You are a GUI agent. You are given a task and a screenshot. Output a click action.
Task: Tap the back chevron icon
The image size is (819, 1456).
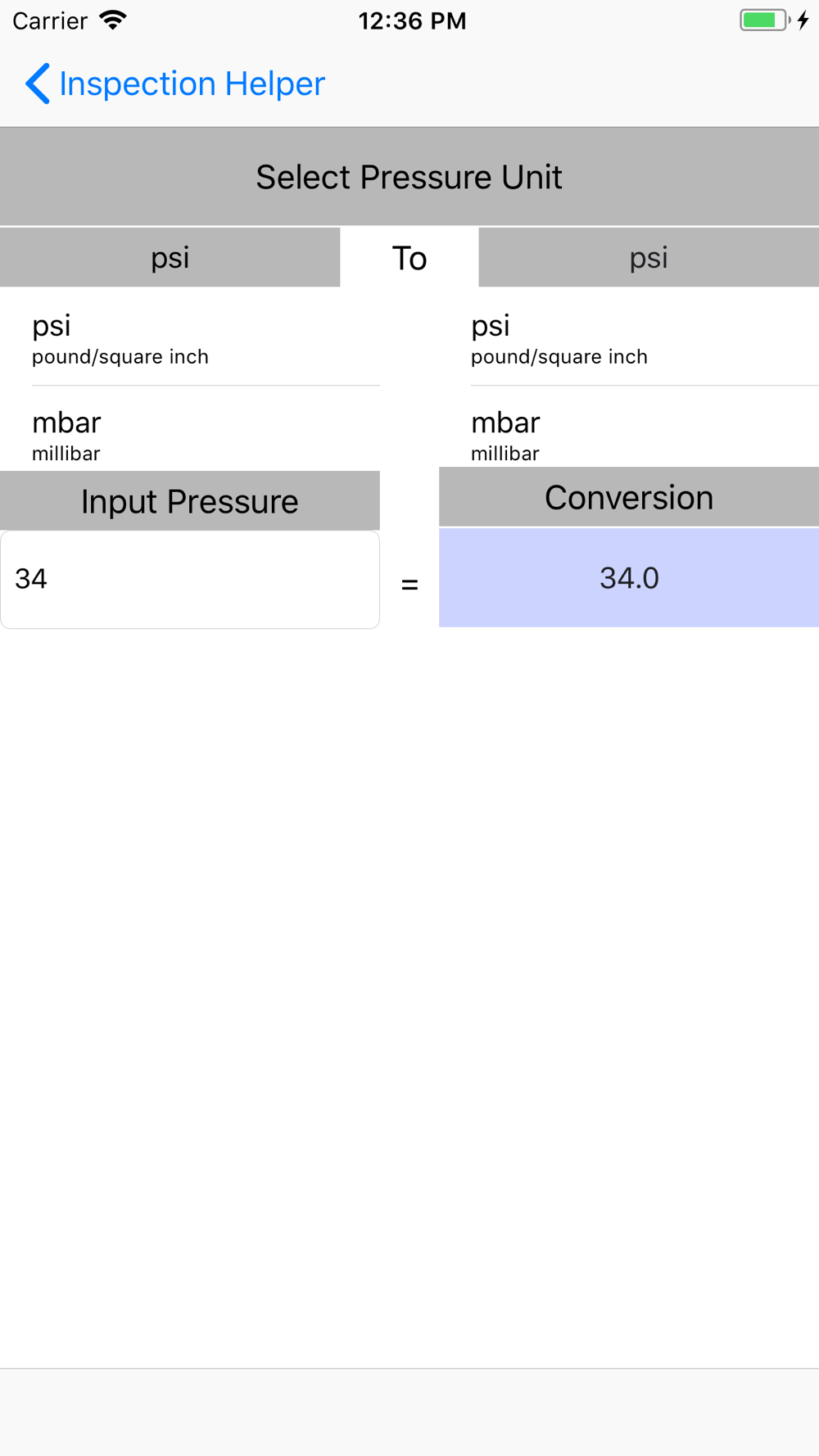click(38, 84)
